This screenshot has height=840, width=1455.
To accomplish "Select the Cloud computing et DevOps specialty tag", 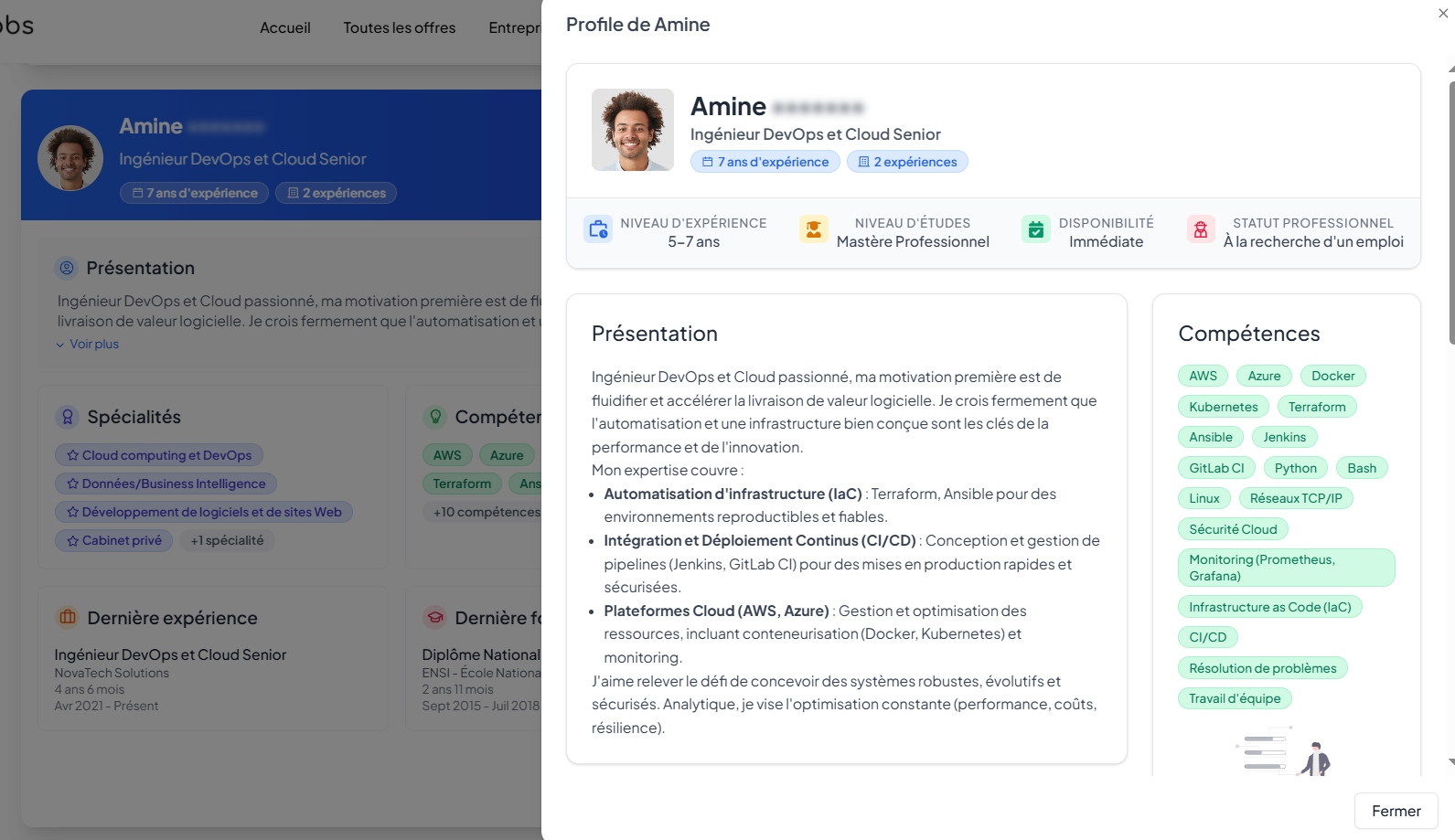I will 159,455.
